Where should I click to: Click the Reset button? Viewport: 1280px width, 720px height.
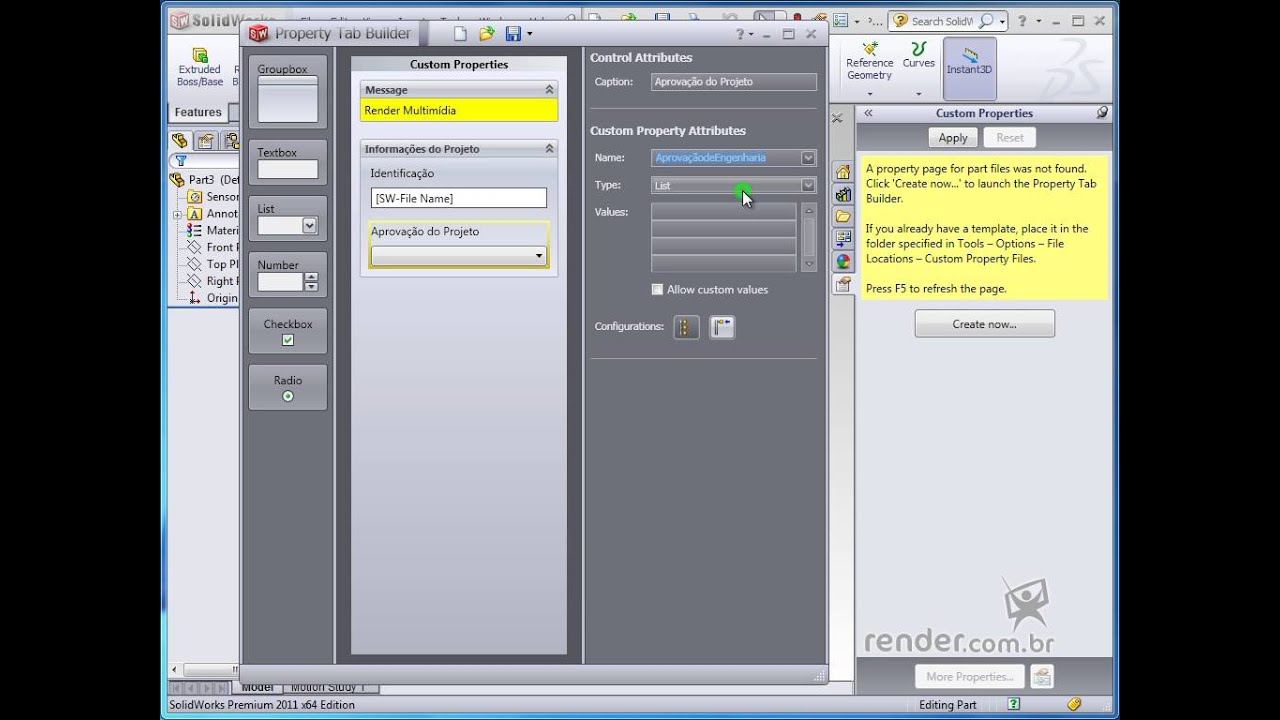(1010, 138)
